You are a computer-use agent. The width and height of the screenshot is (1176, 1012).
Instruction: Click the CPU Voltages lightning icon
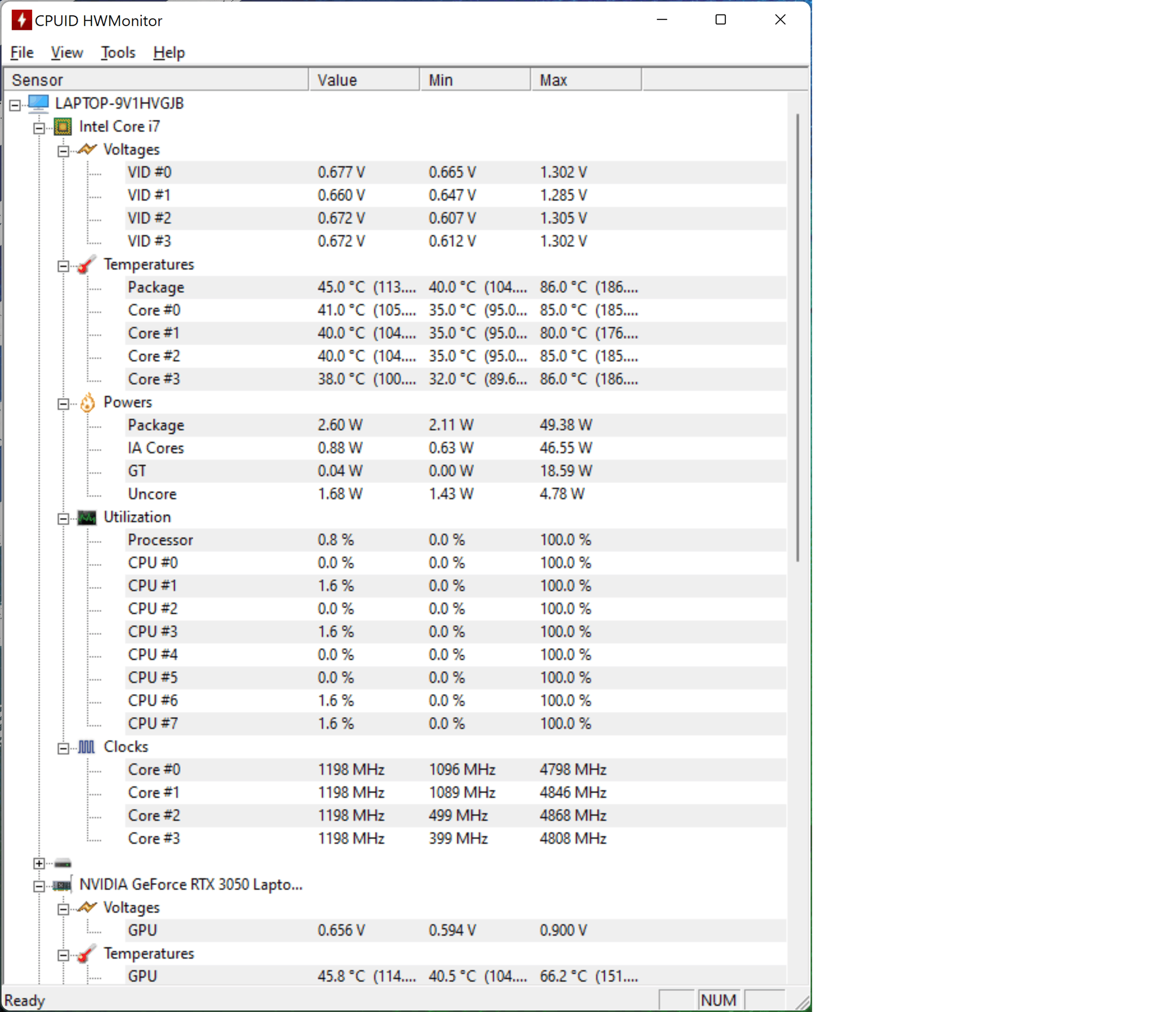87,150
